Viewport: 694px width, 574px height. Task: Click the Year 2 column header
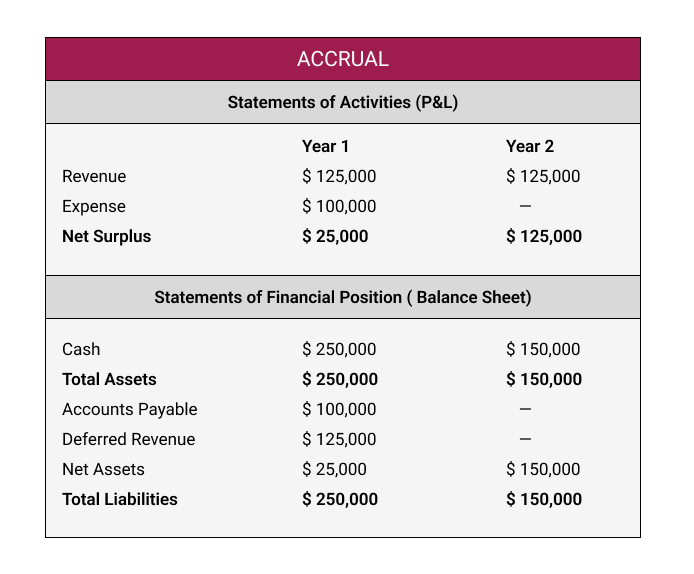pyautogui.click(x=529, y=146)
